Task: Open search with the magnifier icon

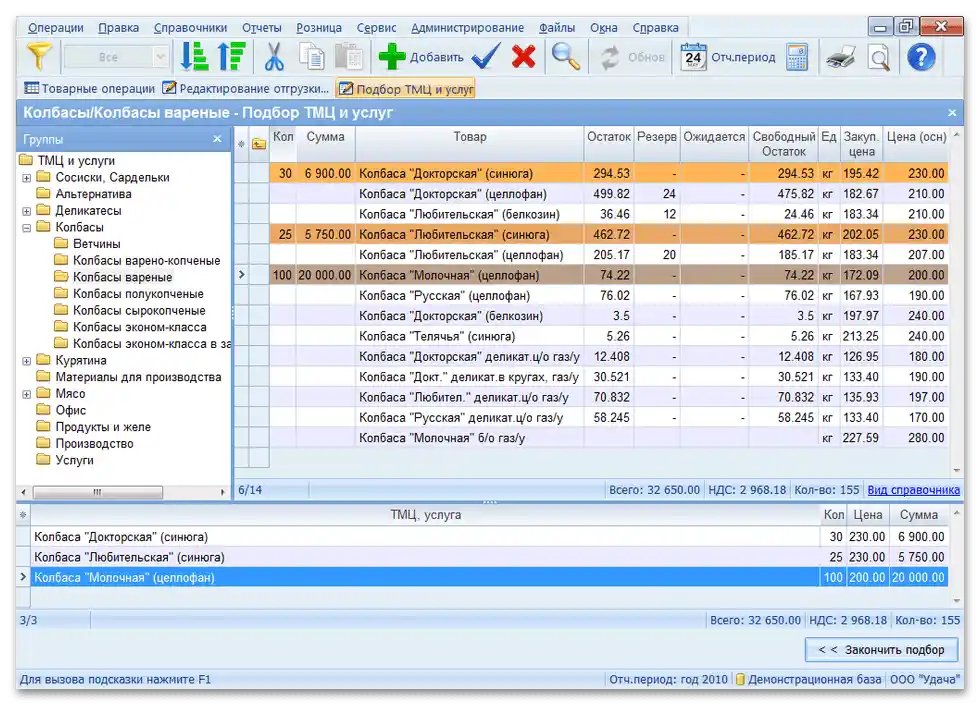Action: [566, 57]
